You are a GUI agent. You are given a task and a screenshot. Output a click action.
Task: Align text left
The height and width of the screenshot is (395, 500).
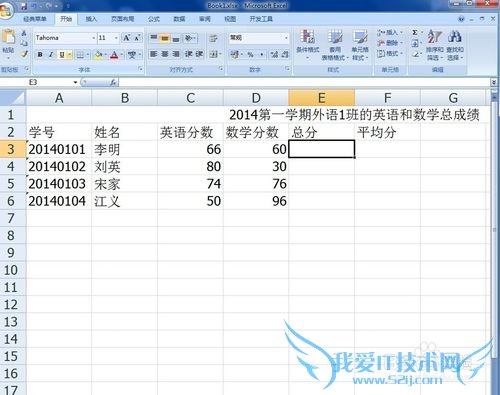coord(154,54)
